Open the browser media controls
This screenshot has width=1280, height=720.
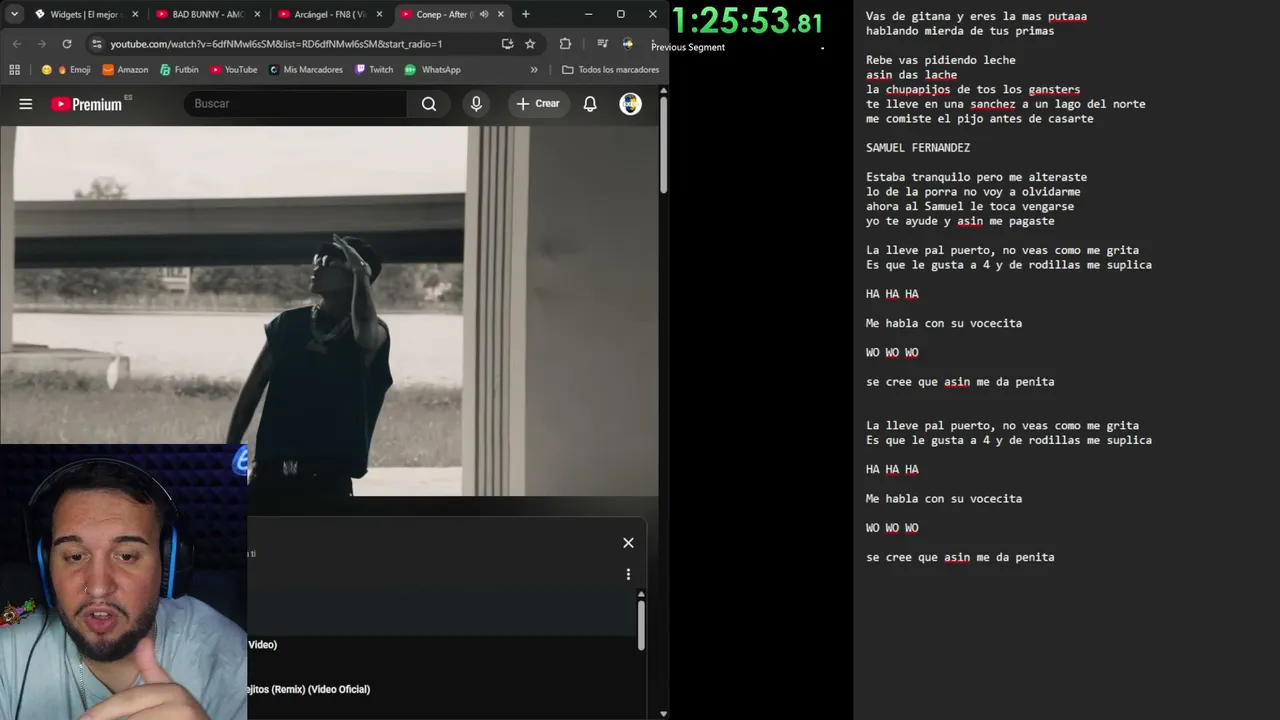tap(602, 44)
